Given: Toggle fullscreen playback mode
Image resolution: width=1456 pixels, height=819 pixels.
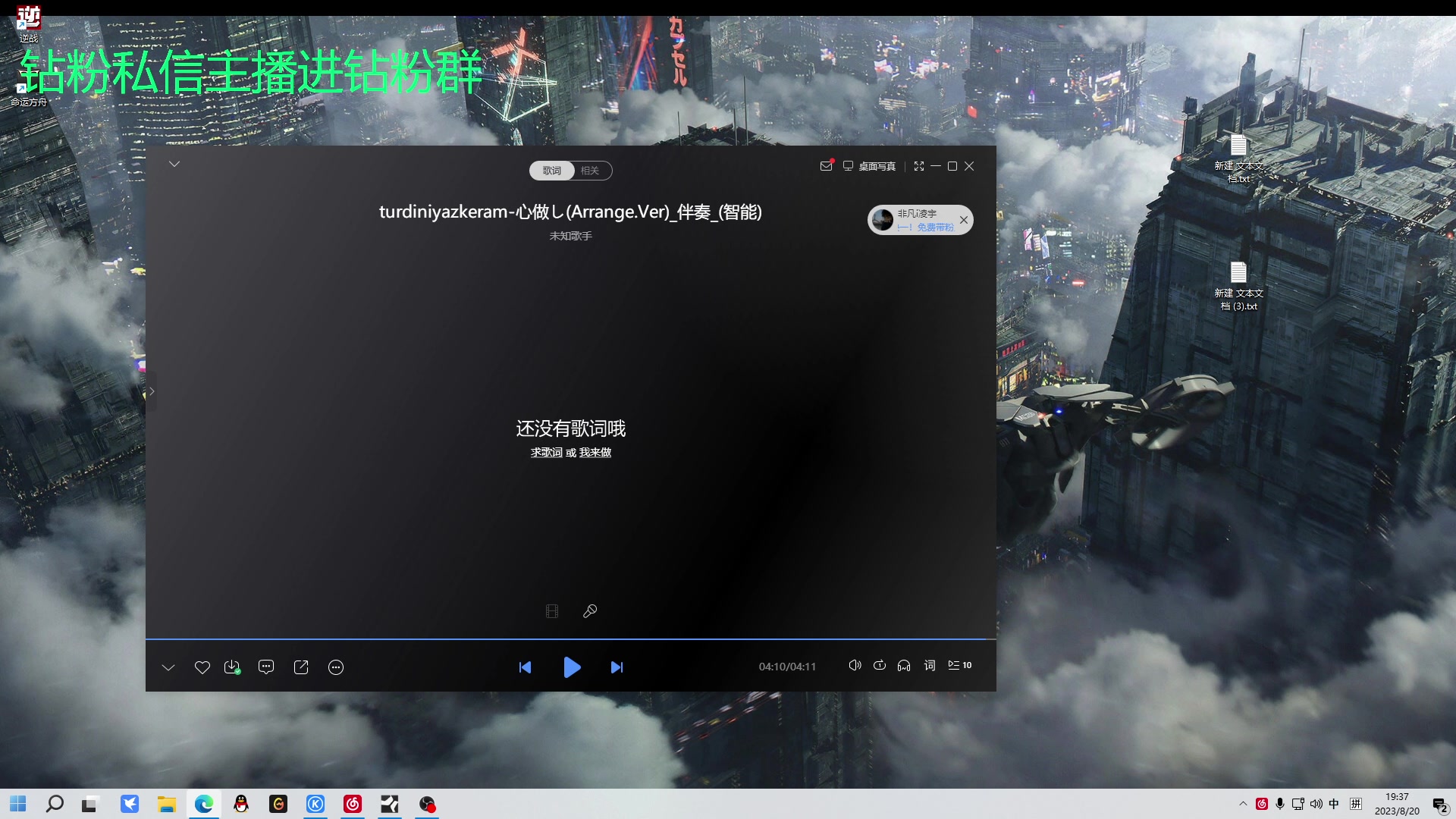Looking at the screenshot, I should tap(919, 166).
